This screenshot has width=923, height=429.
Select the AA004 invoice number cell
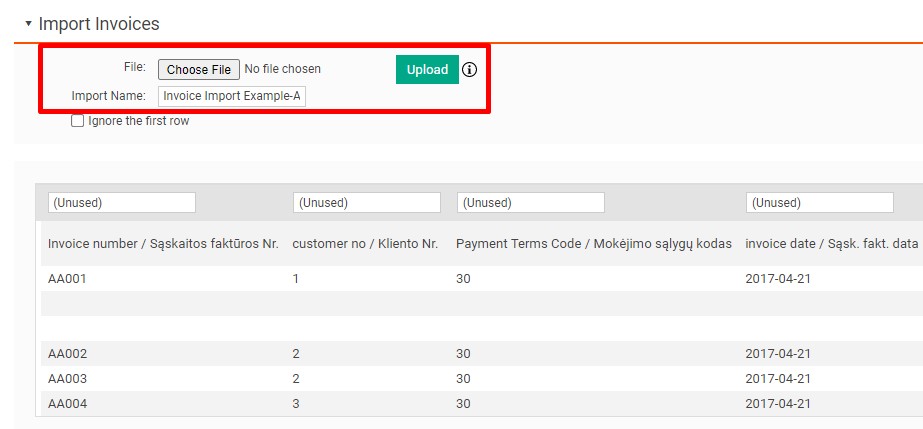pos(68,404)
